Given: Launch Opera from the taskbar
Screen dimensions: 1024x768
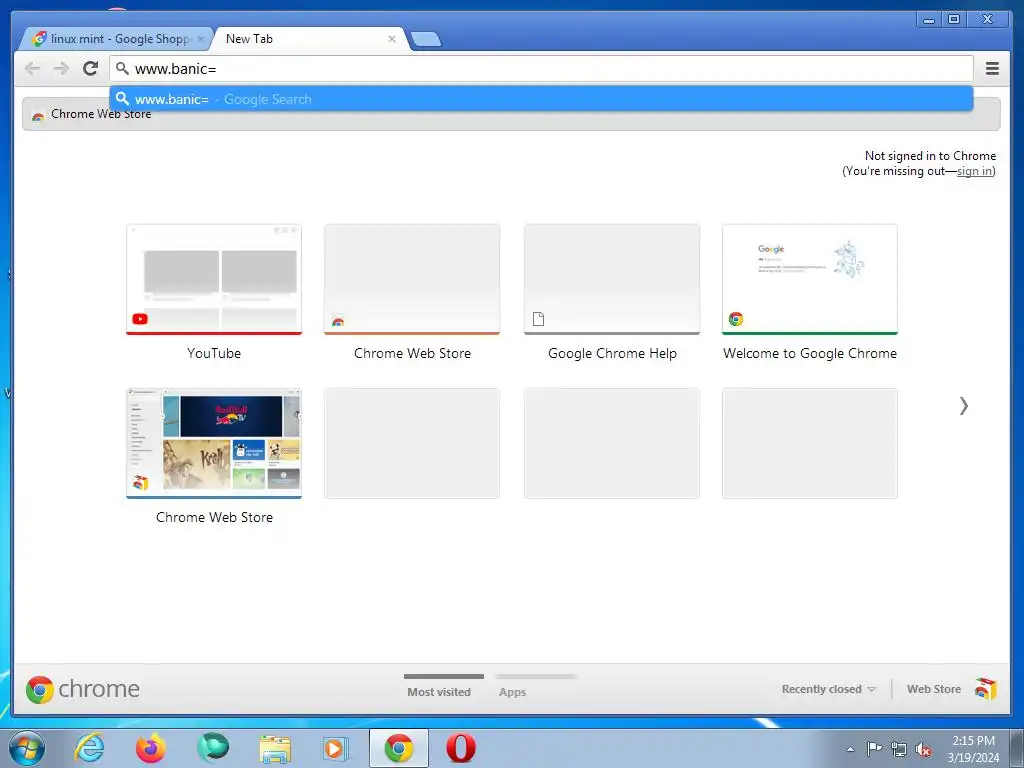Looking at the screenshot, I should 460,748.
